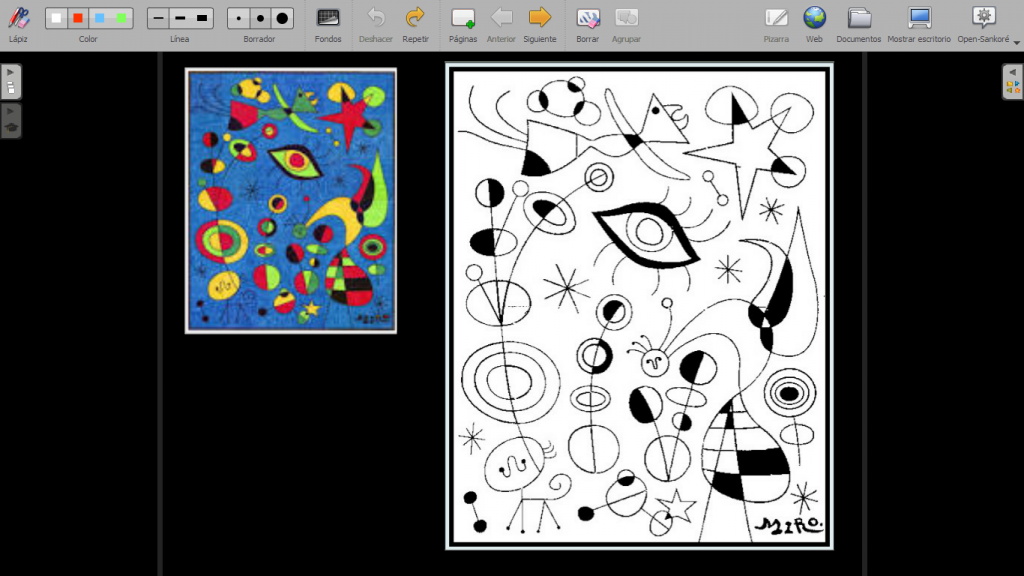Viewport: 1024px width, 576px height.
Task: Select the medium eraser size
Action: coord(261,18)
